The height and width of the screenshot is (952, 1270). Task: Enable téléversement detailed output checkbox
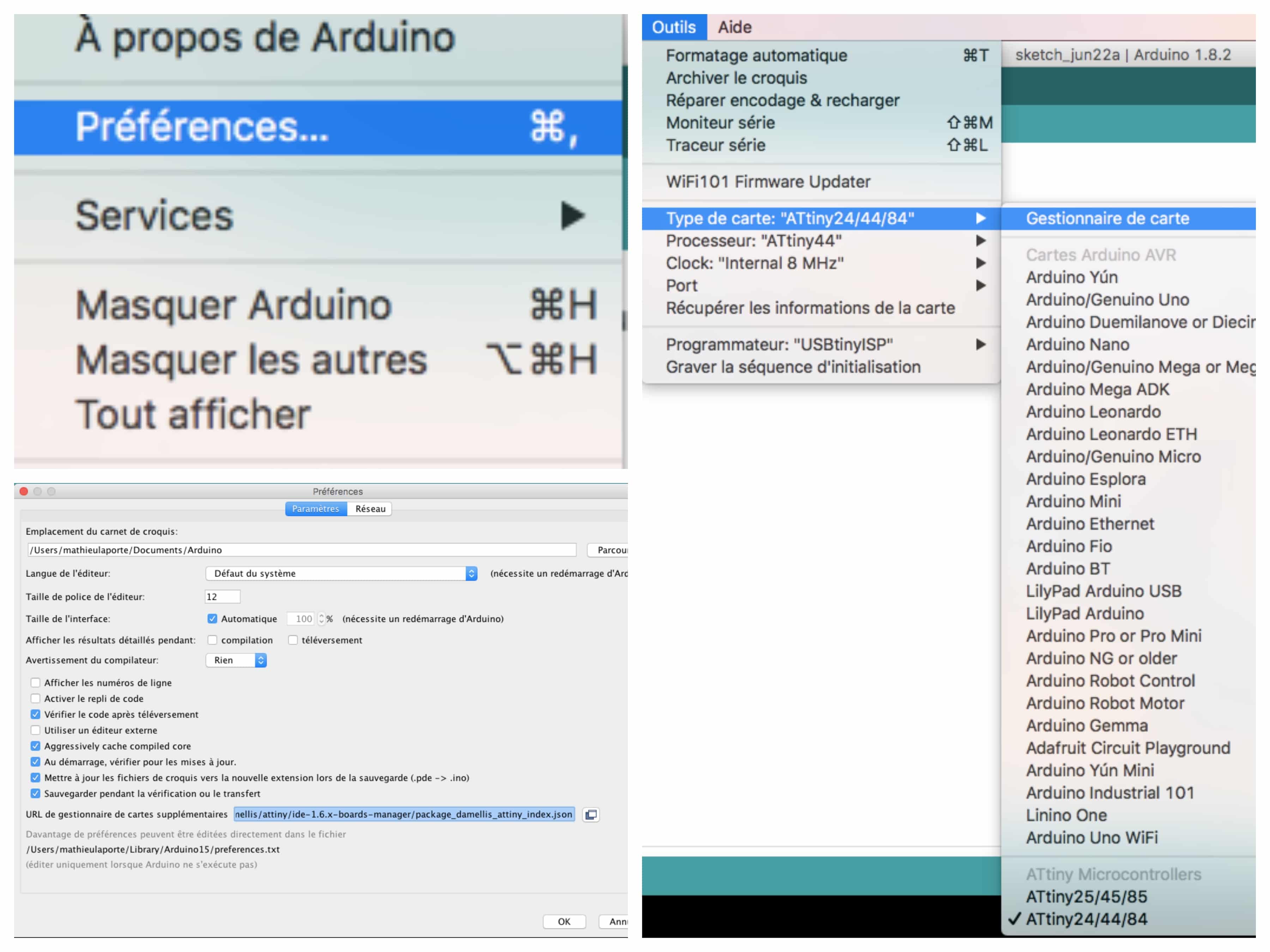293,640
